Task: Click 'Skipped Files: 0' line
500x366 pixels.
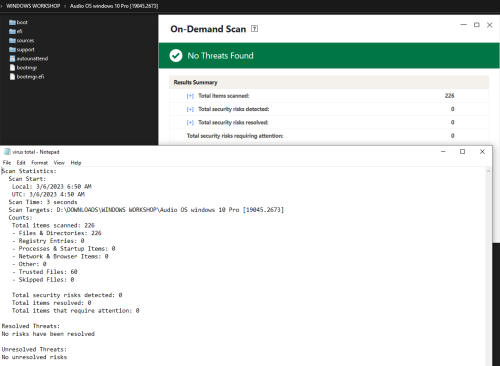Action: pos(43,280)
